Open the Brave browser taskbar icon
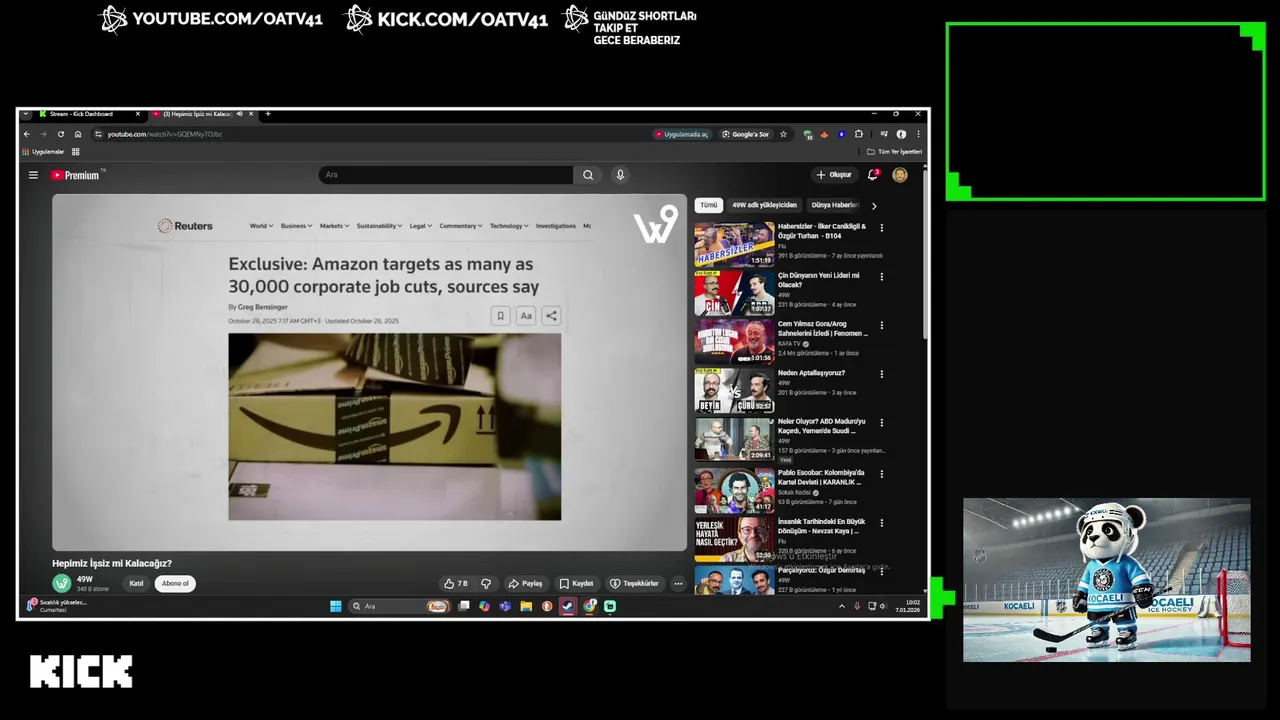The height and width of the screenshot is (720, 1280). click(x=547, y=606)
